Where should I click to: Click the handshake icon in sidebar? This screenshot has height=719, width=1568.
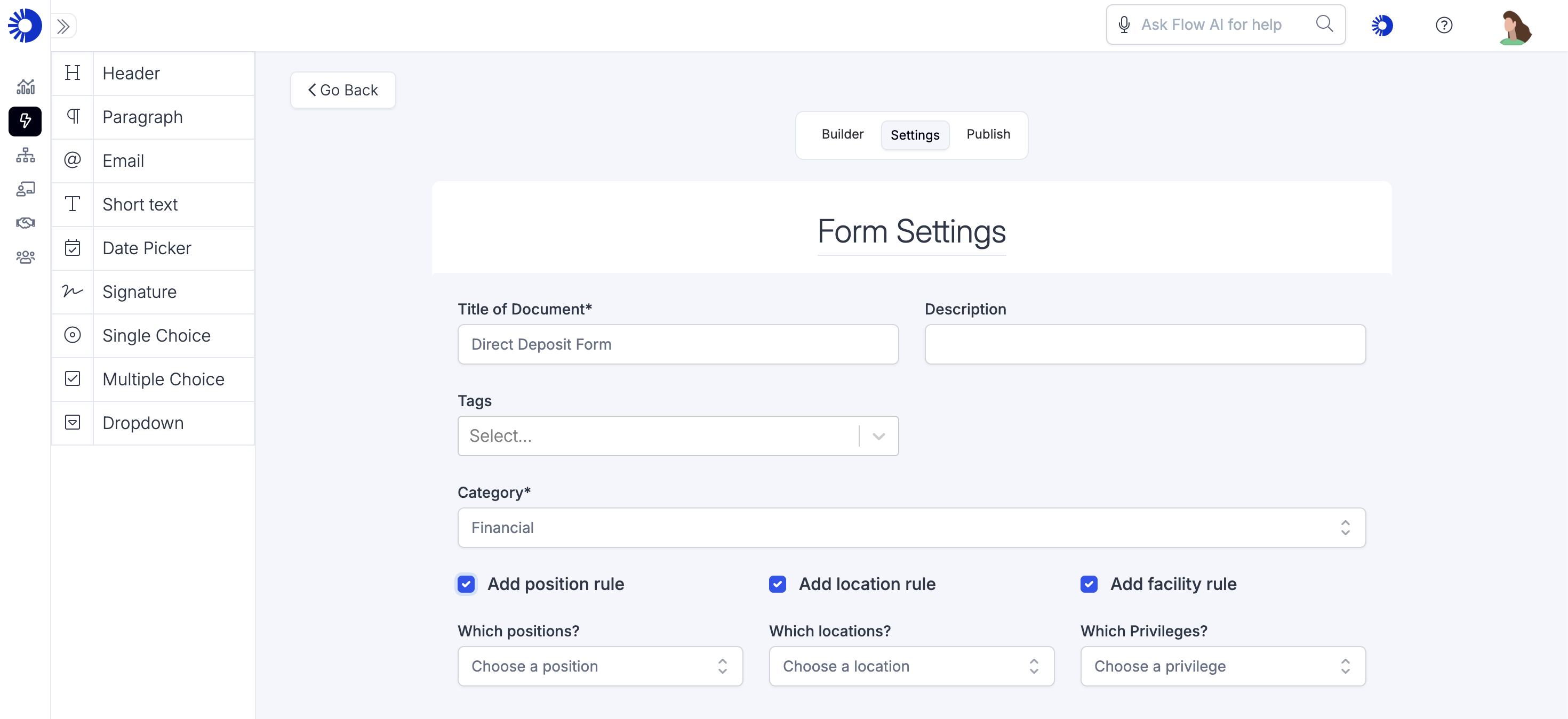click(25, 223)
